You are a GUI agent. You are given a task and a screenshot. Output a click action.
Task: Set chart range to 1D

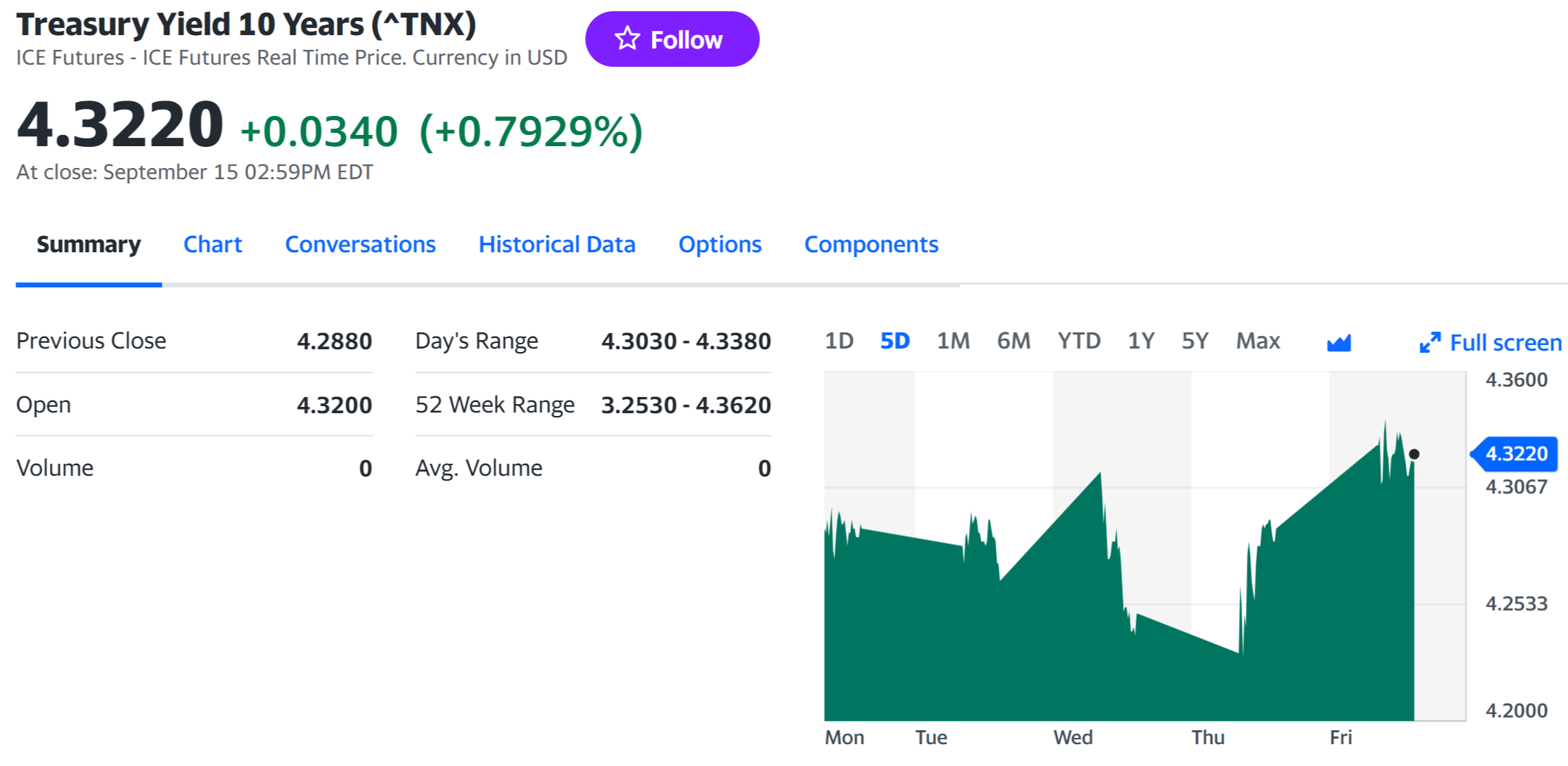coord(839,342)
